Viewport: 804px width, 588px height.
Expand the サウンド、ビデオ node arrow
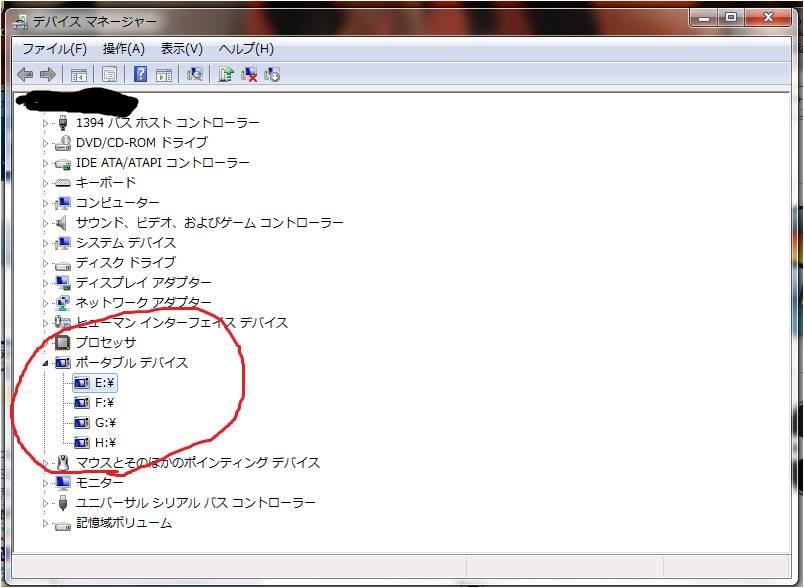[45, 223]
